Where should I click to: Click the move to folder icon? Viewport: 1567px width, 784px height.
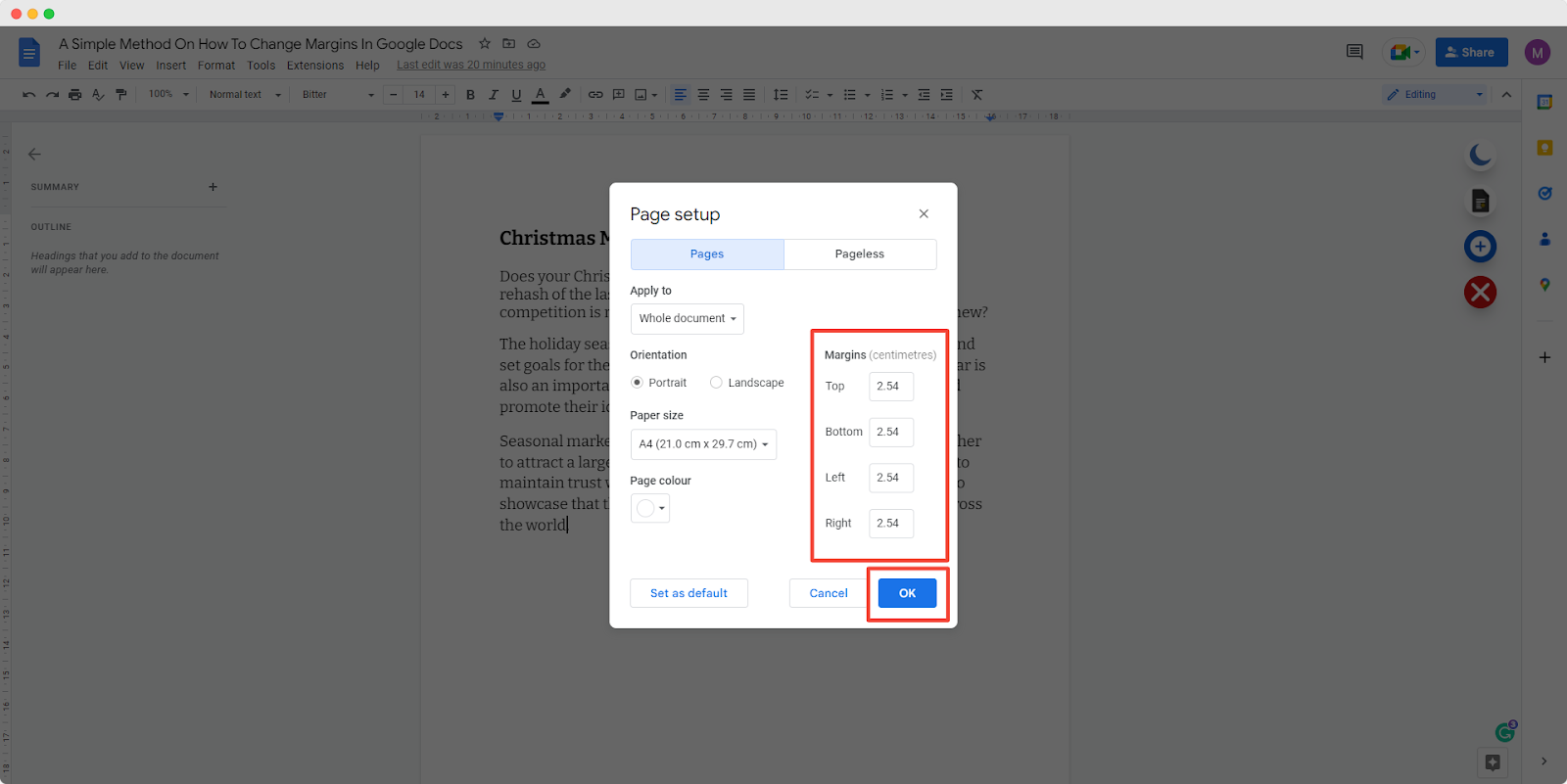[x=508, y=44]
